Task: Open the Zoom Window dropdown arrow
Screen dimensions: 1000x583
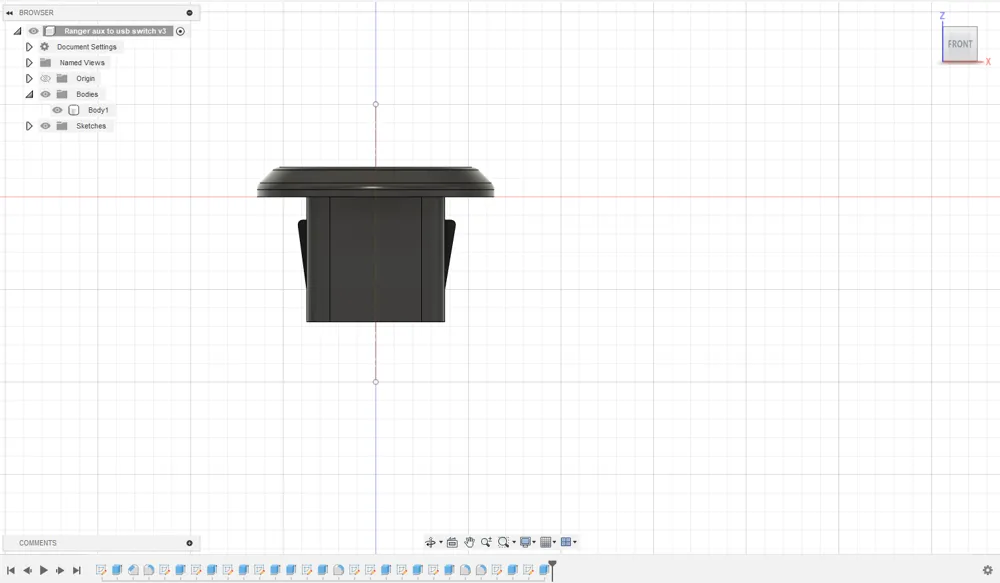Action: tap(513, 543)
